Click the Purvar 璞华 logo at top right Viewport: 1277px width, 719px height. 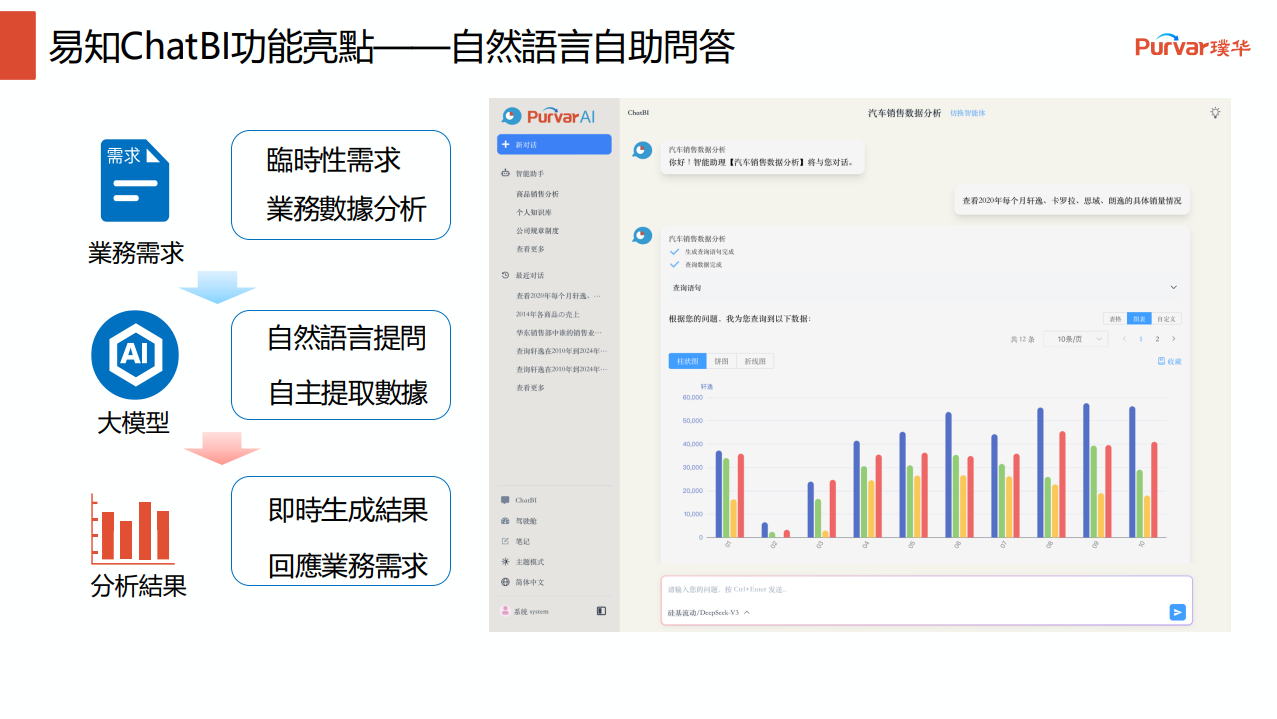pyautogui.click(x=1192, y=46)
